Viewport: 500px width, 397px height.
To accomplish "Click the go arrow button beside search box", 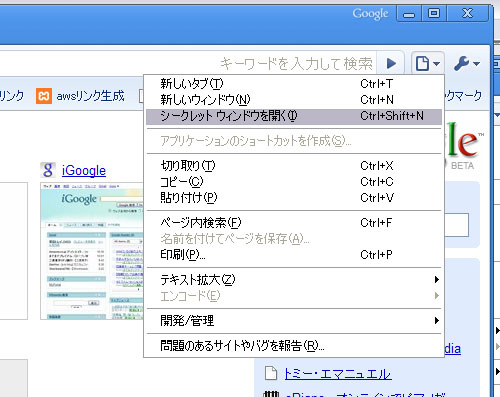I will 391,63.
